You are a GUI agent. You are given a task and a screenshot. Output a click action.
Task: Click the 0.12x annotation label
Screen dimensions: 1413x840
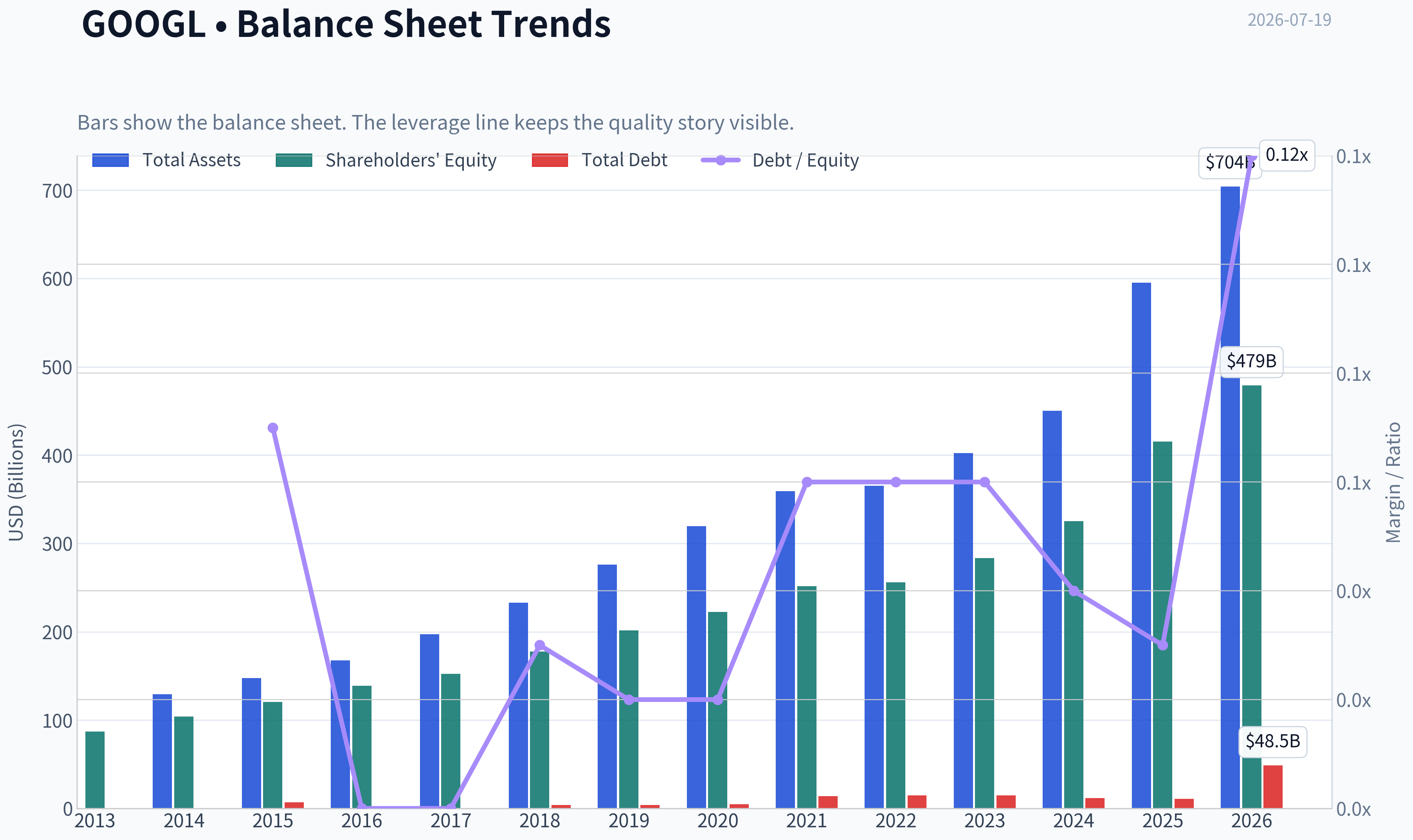tap(1287, 155)
